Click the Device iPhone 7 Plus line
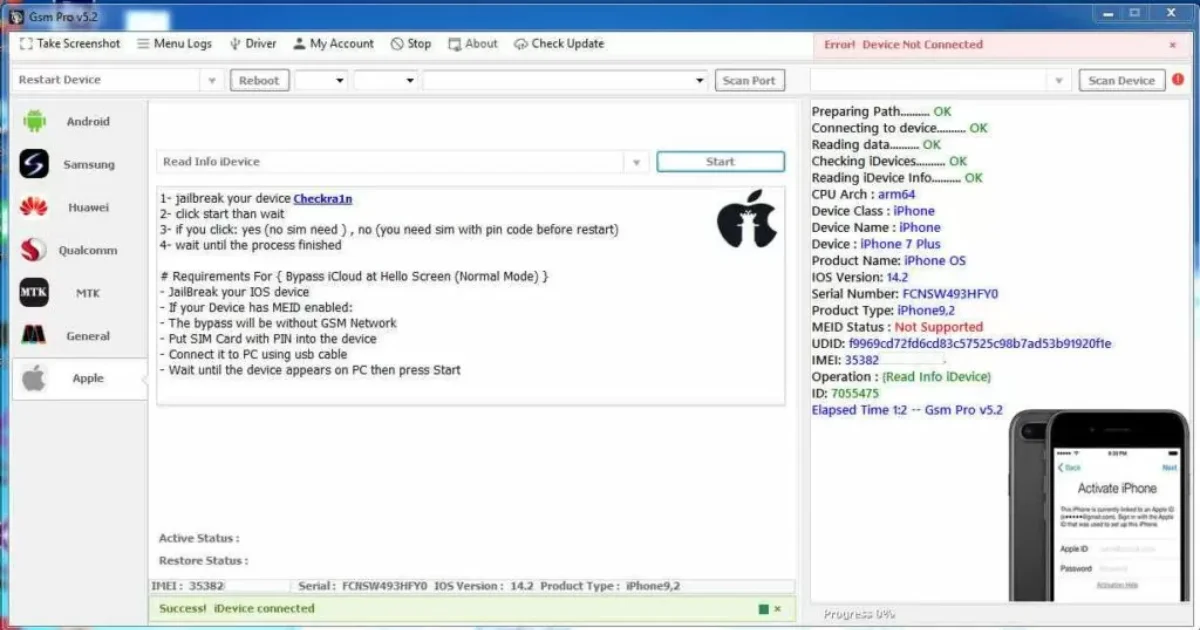Image resolution: width=1200 pixels, height=630 pixels. pyautogui.click(x=876, y=244)
